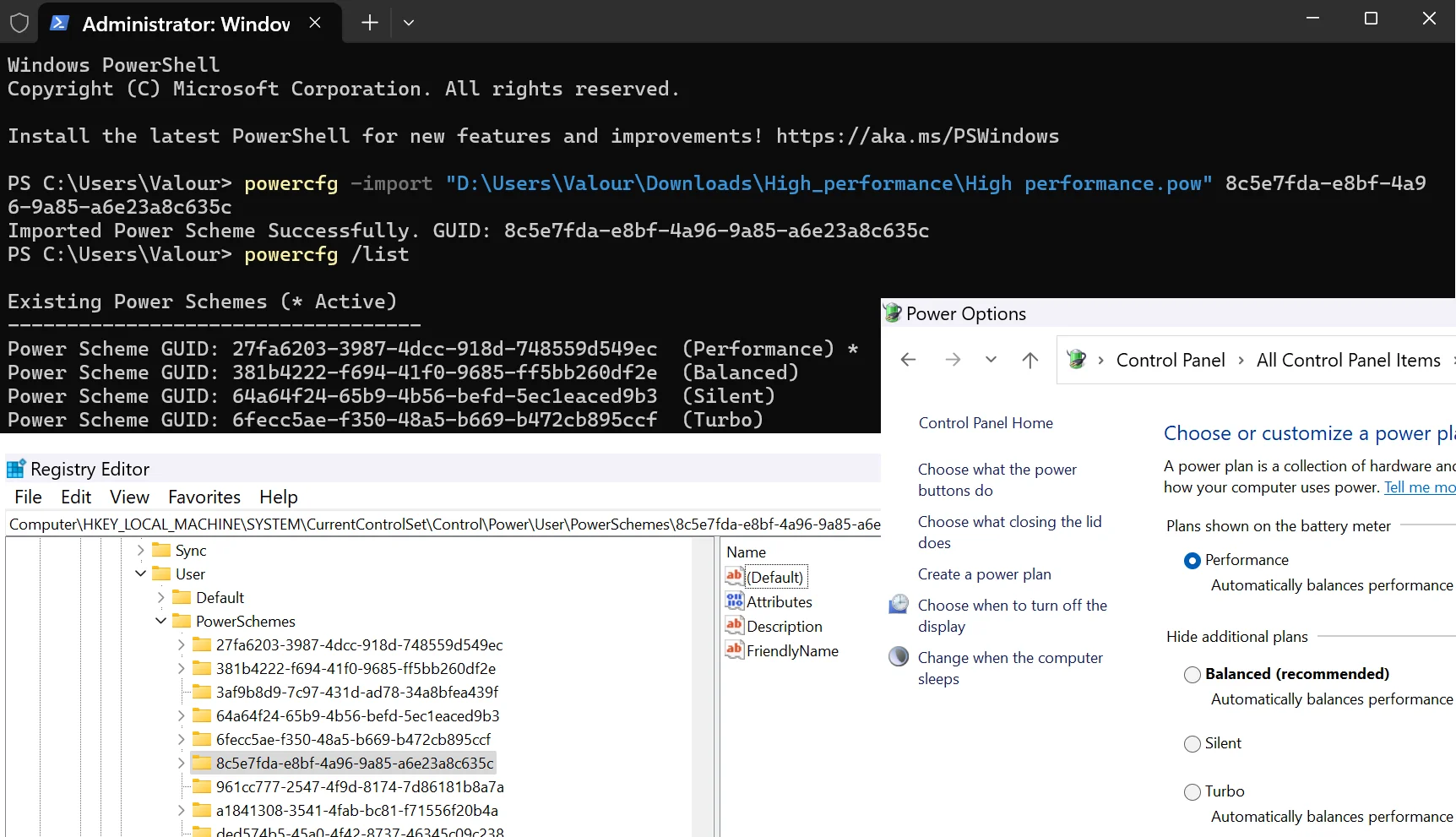
Task: Open Choose what the power buttons do
Action: 997,480
